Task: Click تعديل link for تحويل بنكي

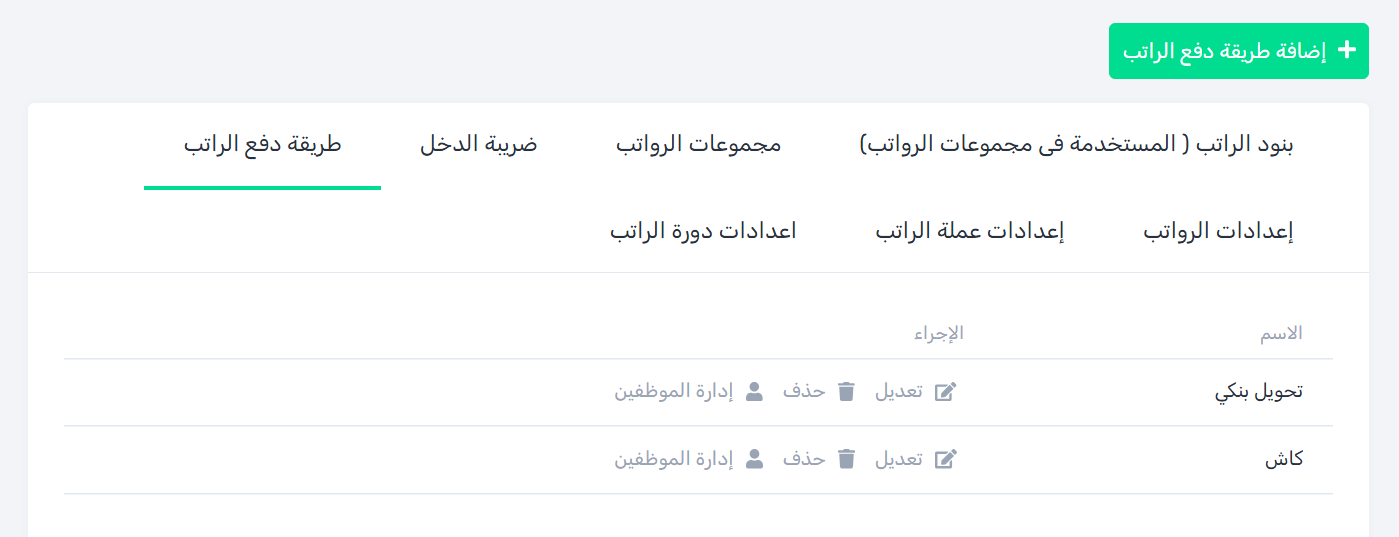Action: tap(899, 392)
